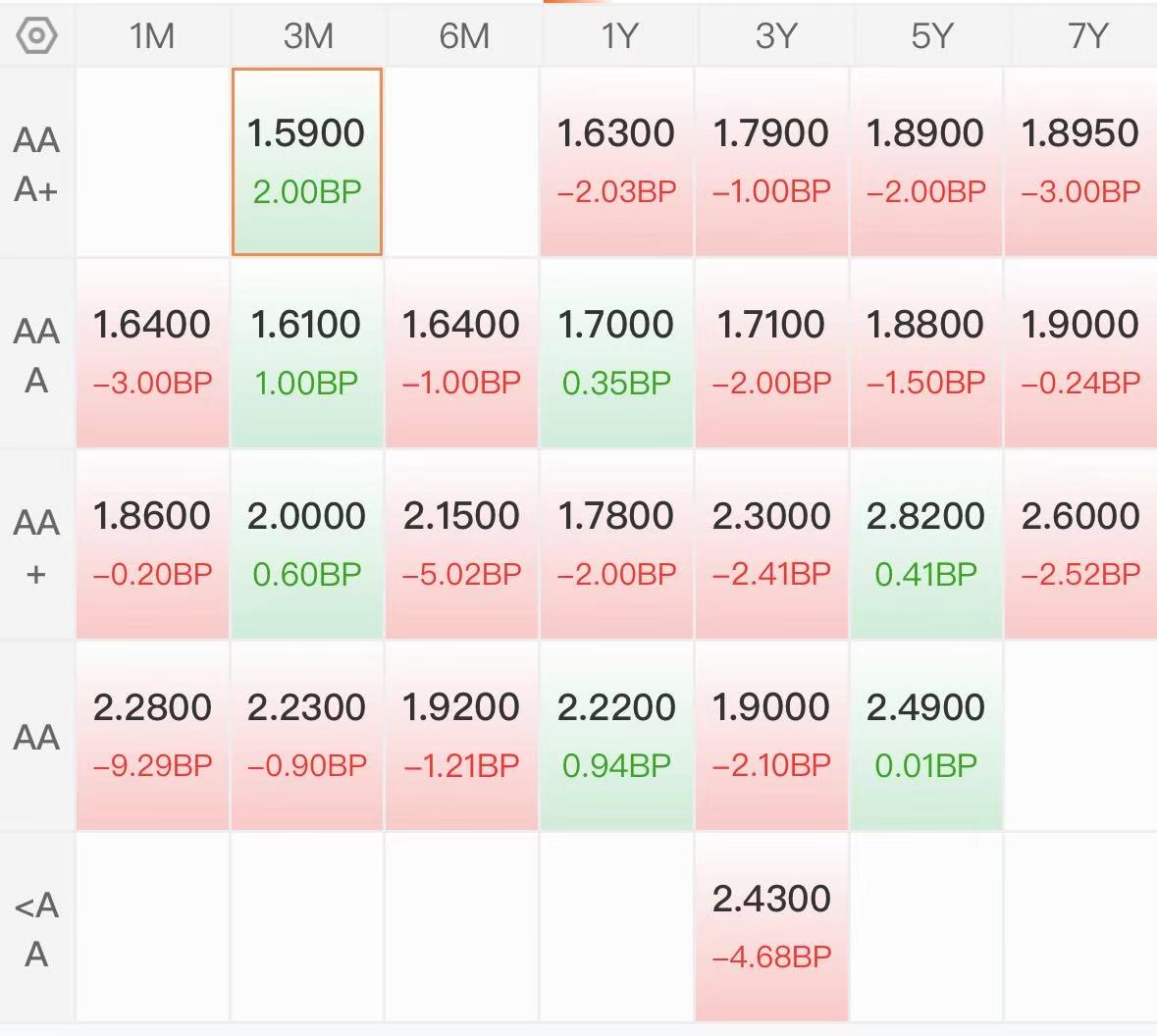
Task: Click AA 1Y cell 2.2200
Action: click(x=617, y=736)
